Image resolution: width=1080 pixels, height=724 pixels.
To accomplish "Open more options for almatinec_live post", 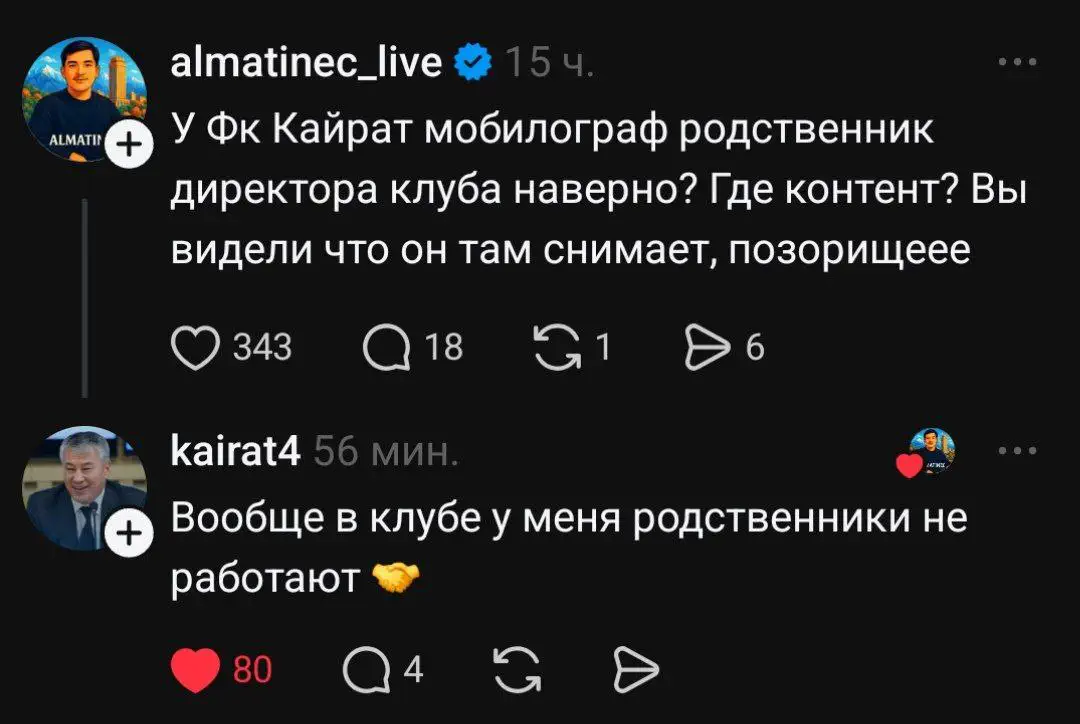I will (x=1017, y=62).
